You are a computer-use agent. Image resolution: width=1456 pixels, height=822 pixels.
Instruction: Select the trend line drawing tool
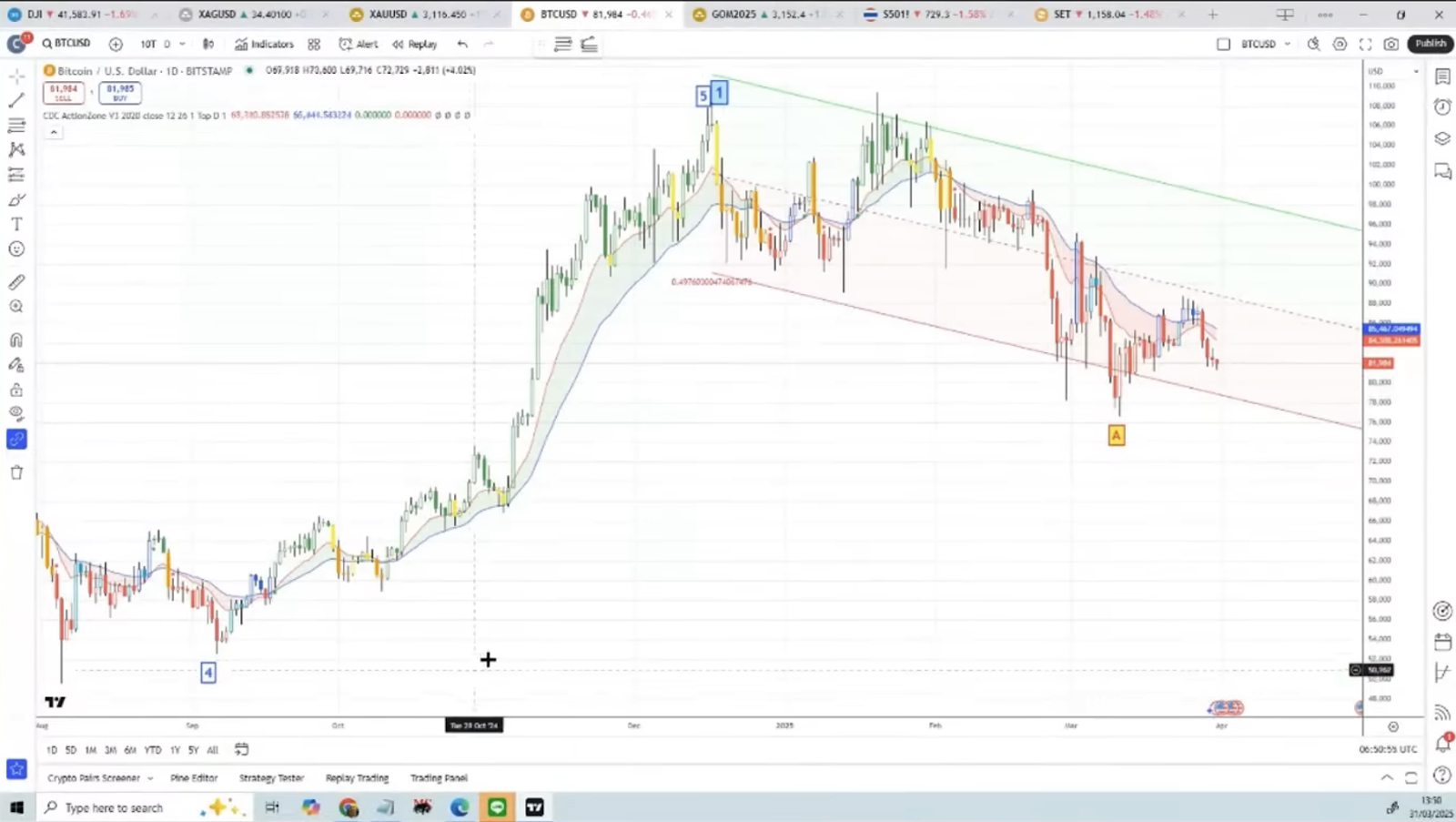(16, 100)
